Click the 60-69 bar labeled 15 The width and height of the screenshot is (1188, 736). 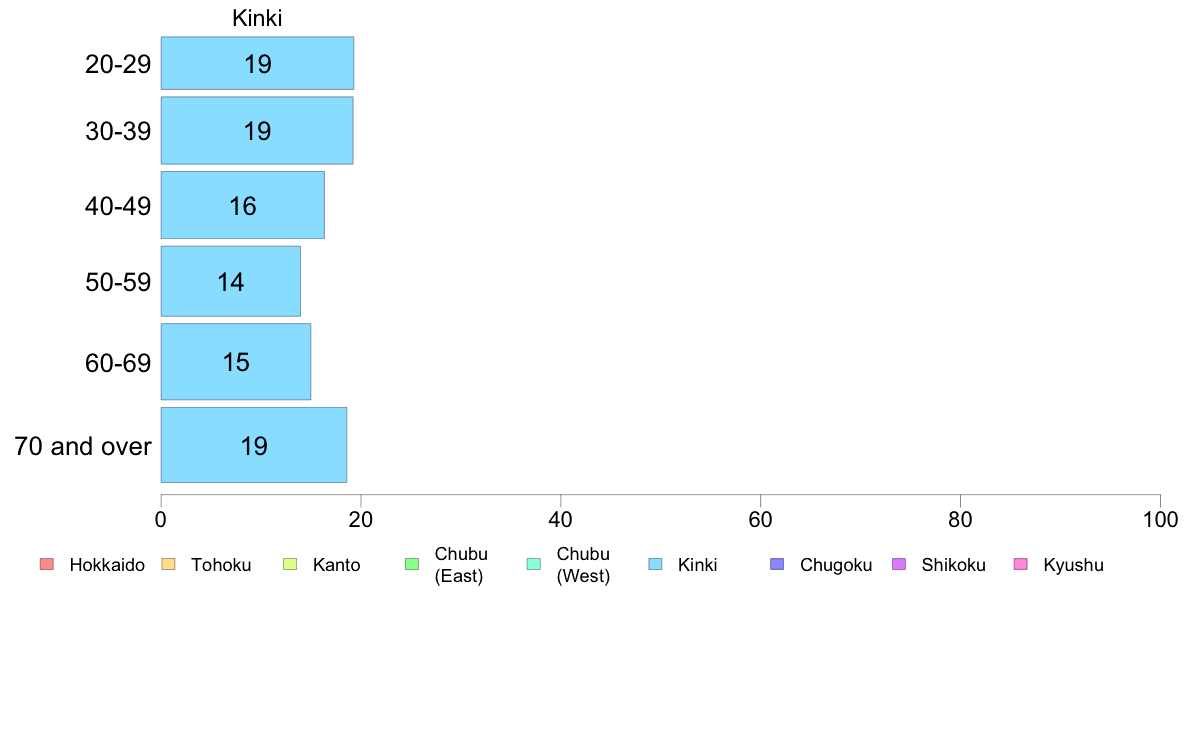tap(236, 362)
